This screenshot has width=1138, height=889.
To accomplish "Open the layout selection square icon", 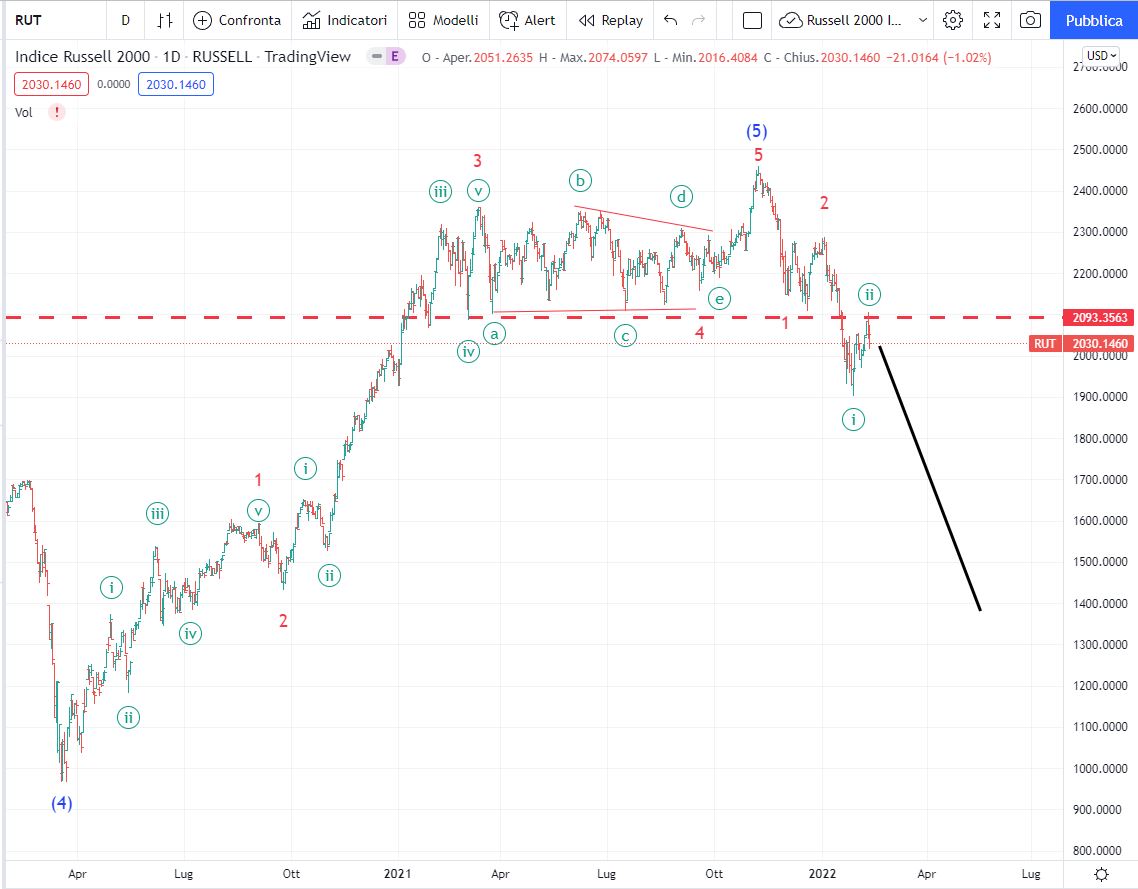I will (753, 20).
